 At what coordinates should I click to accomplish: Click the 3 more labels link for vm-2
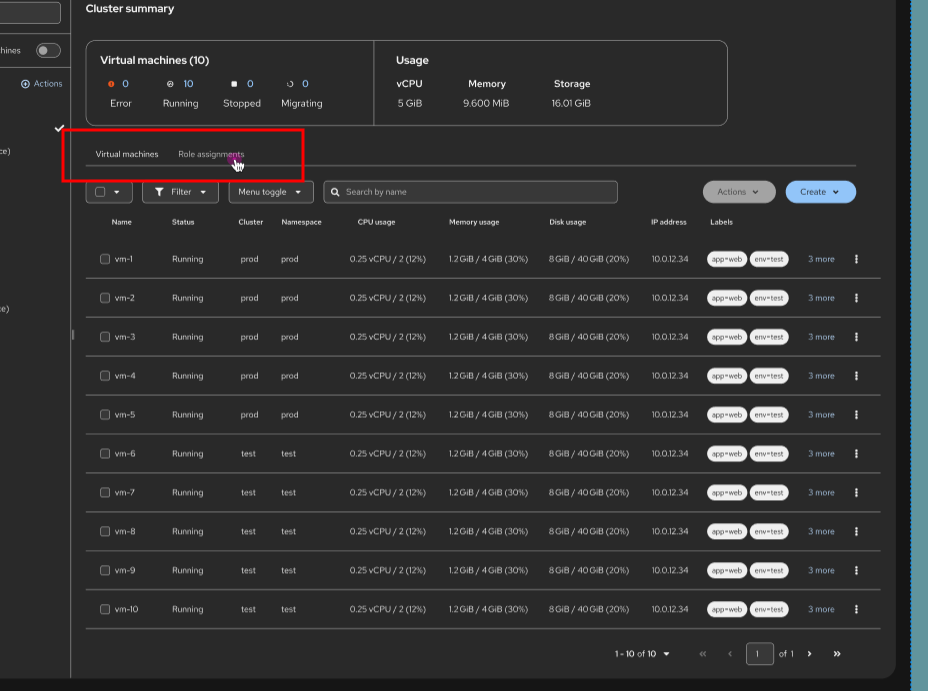pos(821,298)
